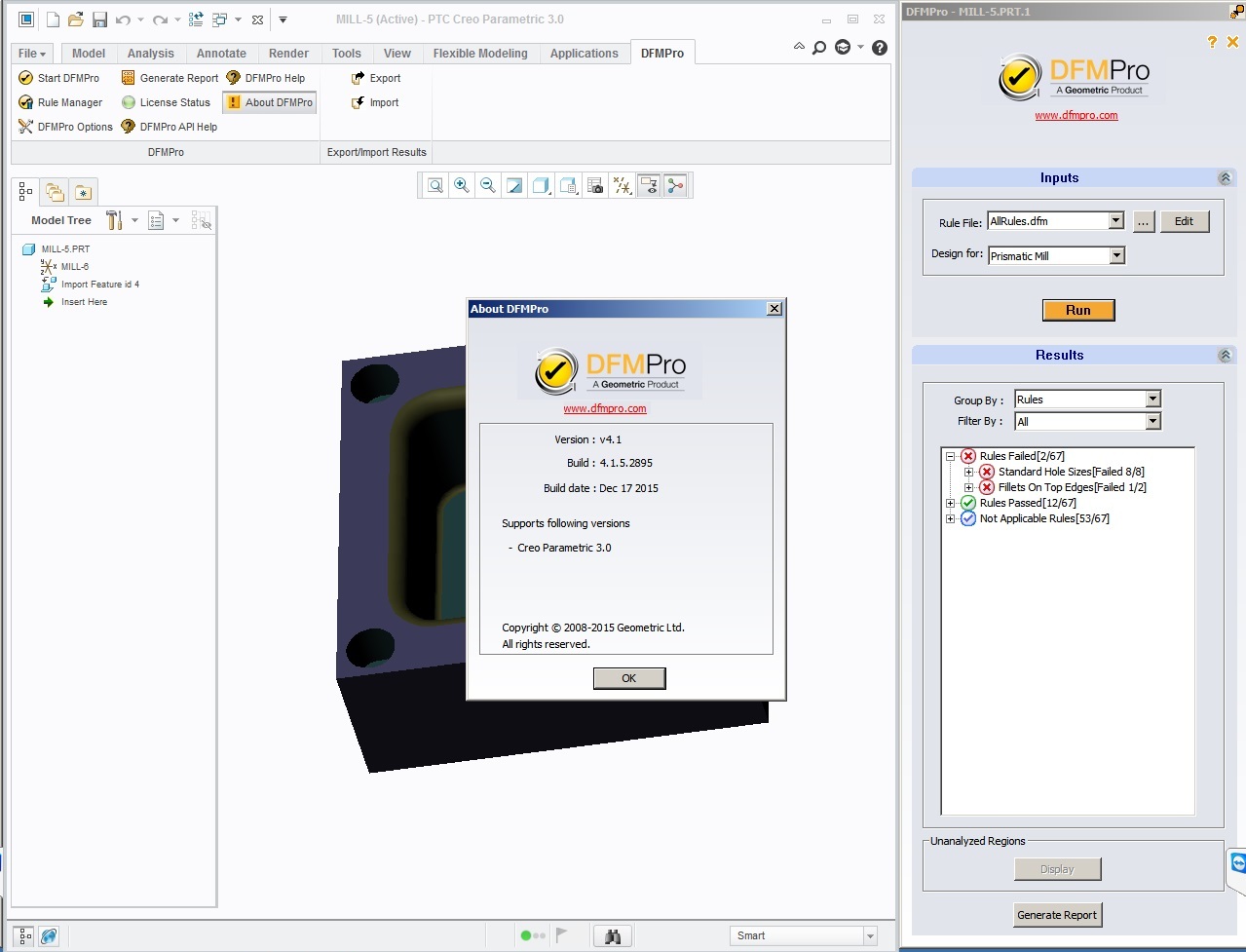Screen dimensions: 1246x952
Task: Save the model with the floppy icon
Action: [99, 19]
